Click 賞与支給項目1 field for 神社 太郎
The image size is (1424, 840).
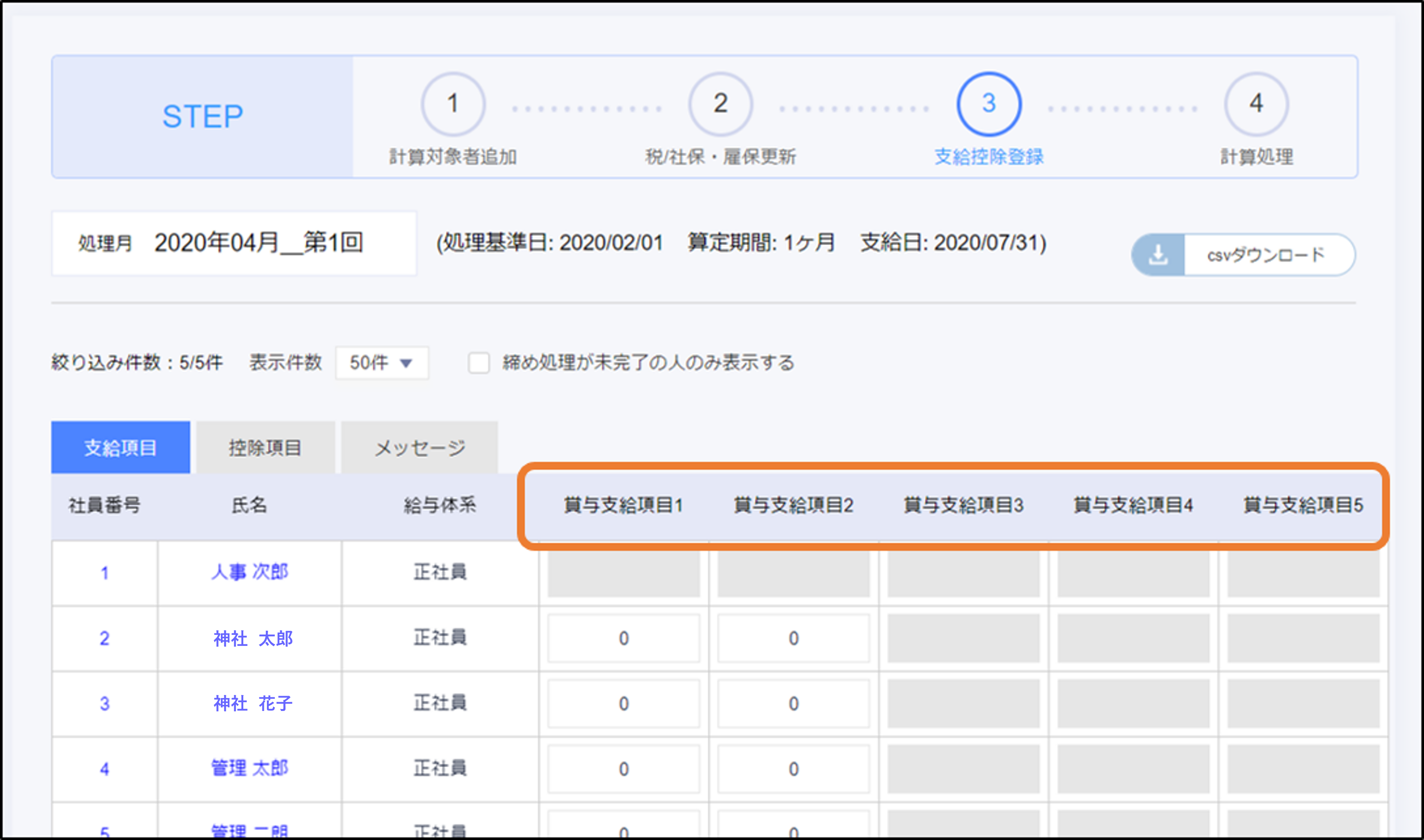(x=623, y=639)
